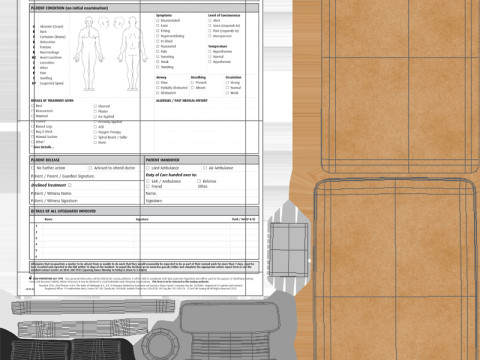The width and height of the screenshot is (480, 360).
Task: Tick the 'Air Ambulance' checkbox
Action: coord(205,168)
